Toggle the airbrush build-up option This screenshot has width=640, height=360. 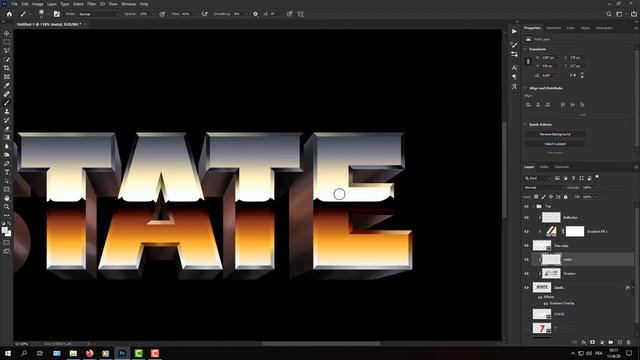click(204, 14)
